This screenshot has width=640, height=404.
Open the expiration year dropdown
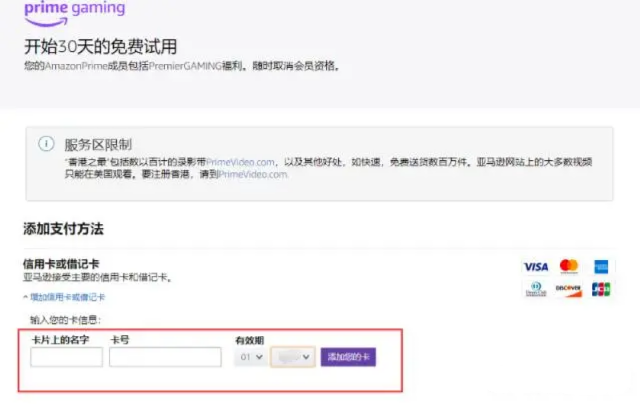[x=292, y=356]
